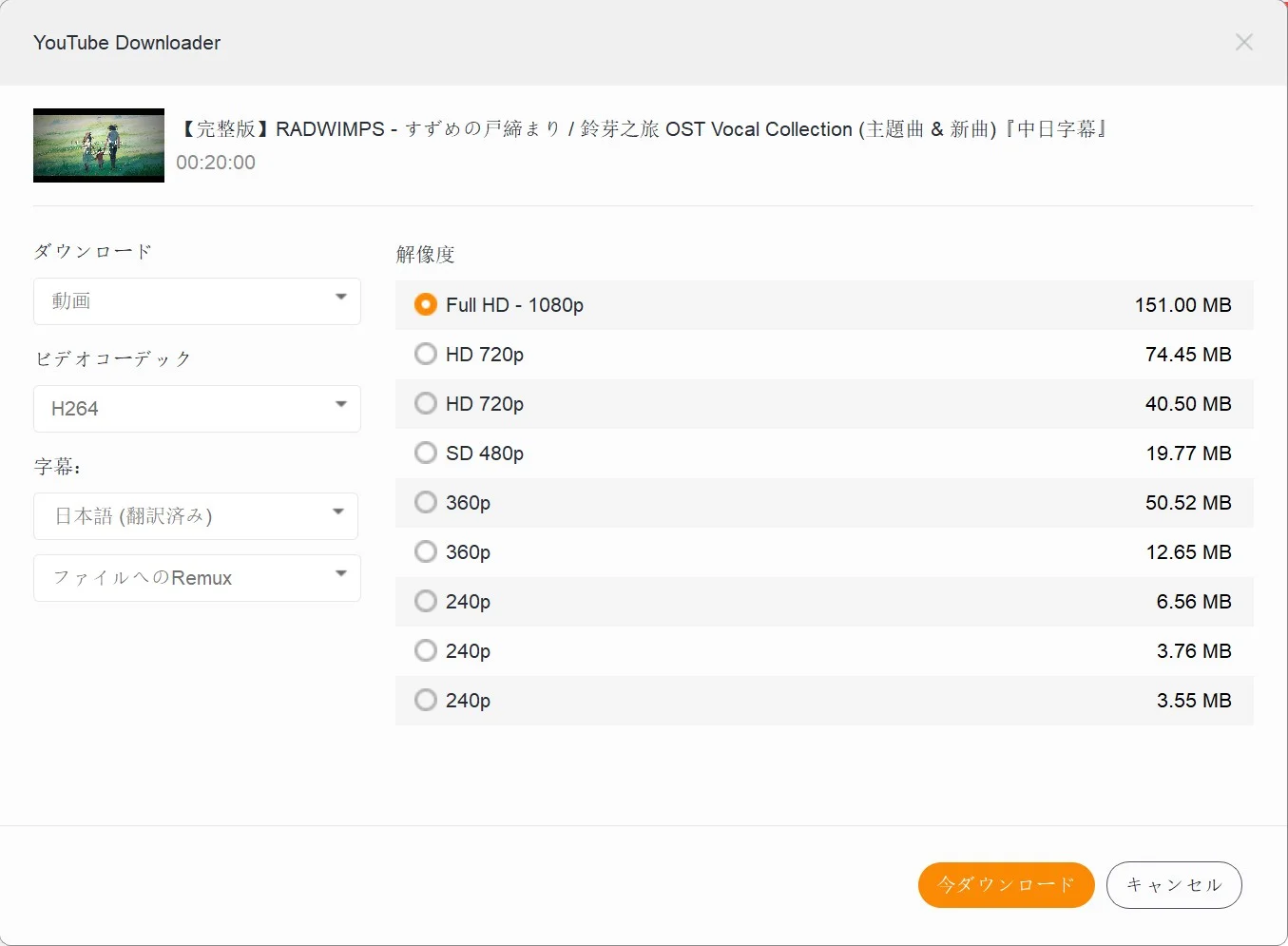Open the ファイルへのRemux dropdown
1288x946 pixels.
tap(197, 578)
